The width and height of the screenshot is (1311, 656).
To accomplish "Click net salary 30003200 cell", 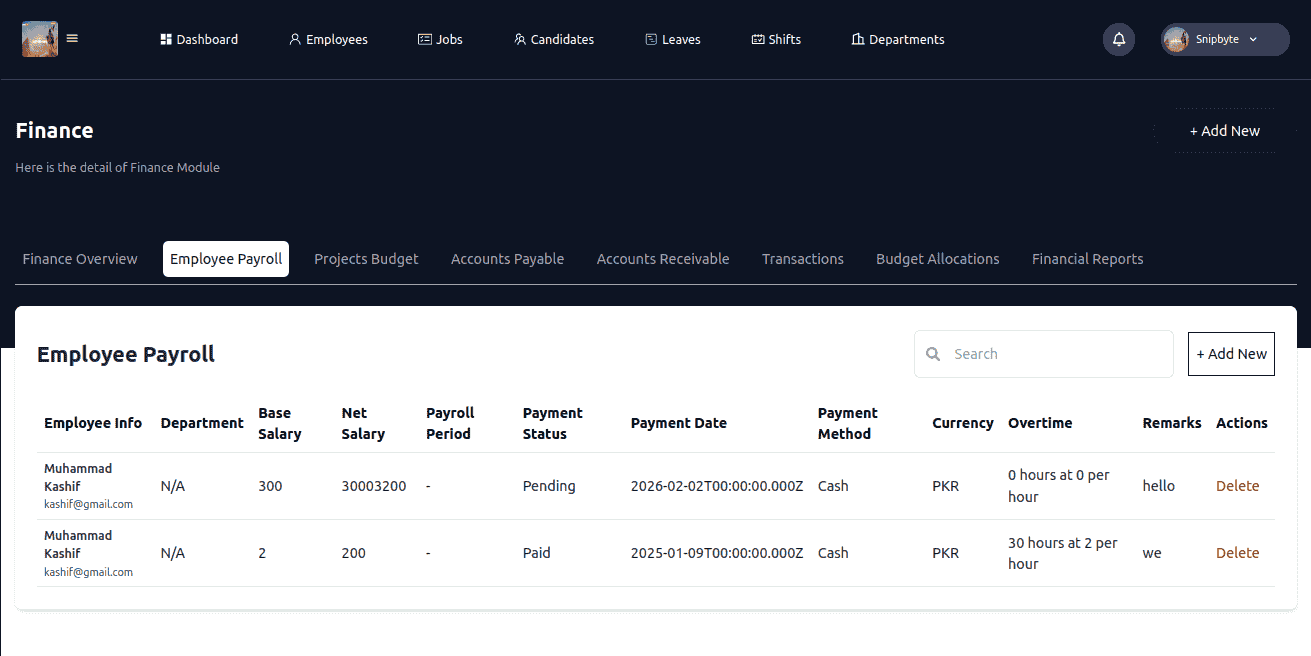I will [374, 486].
